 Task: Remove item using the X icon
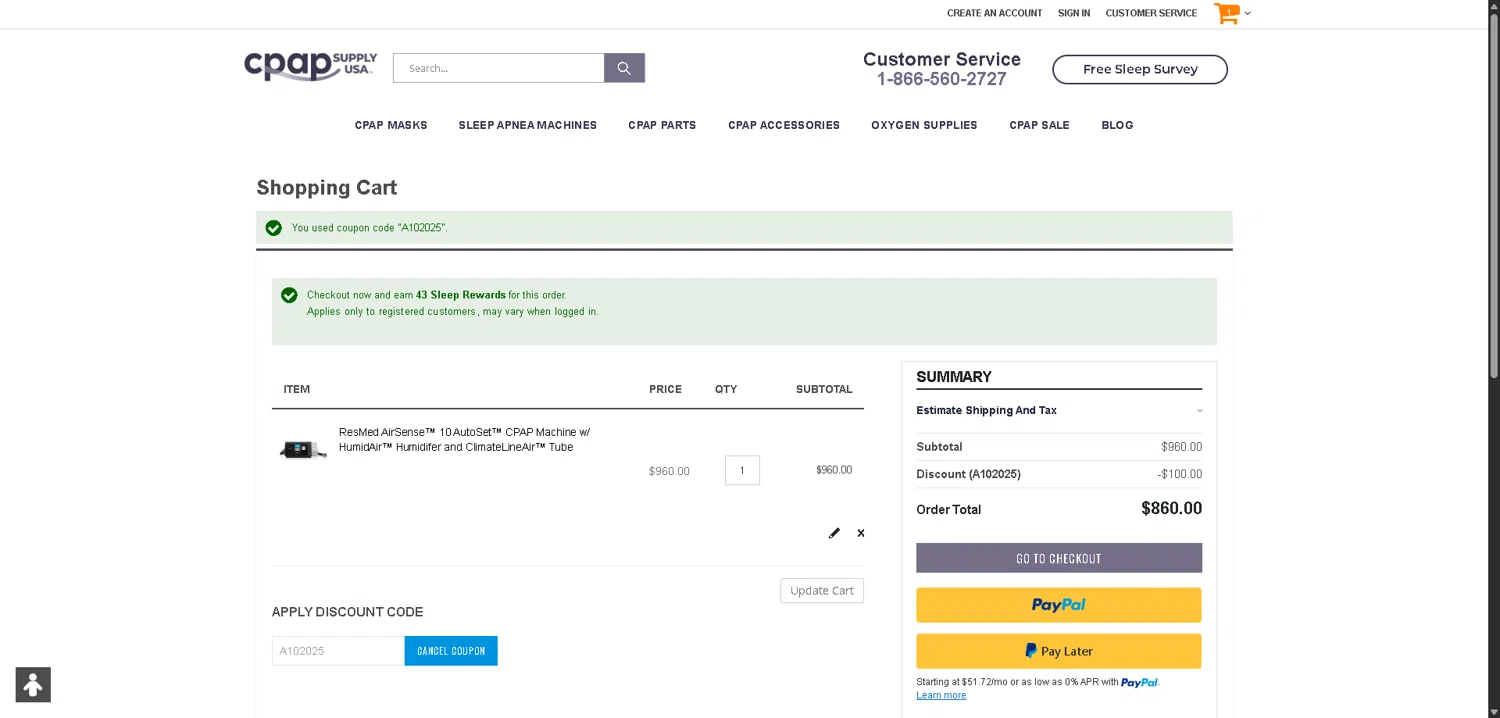861,533
